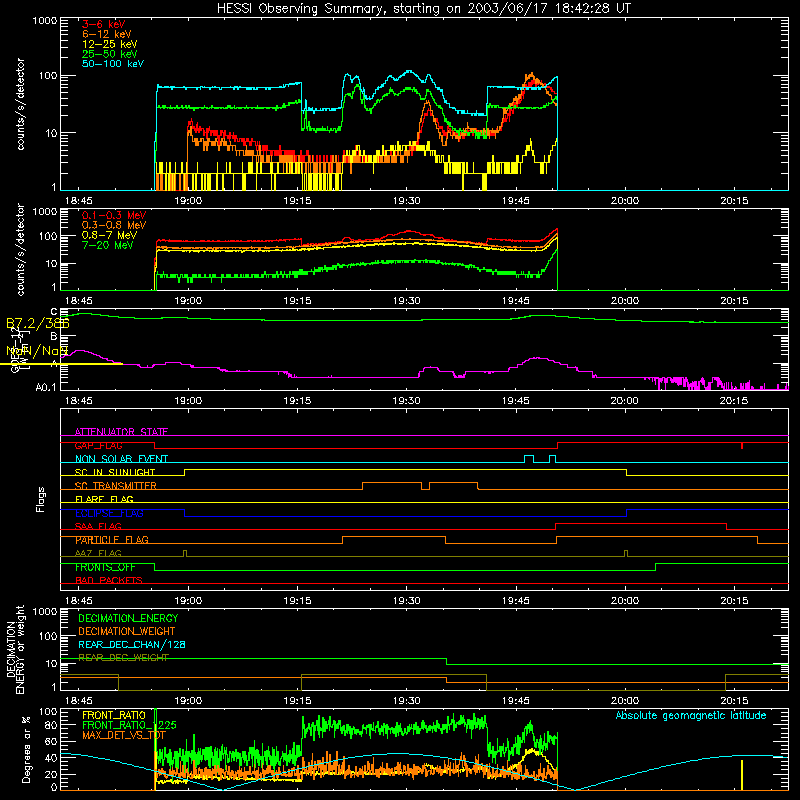Click the ECLIPSE_FLAG label
Image resolution: width=800 pixels, height=800 pixels.
click(109, 513)
